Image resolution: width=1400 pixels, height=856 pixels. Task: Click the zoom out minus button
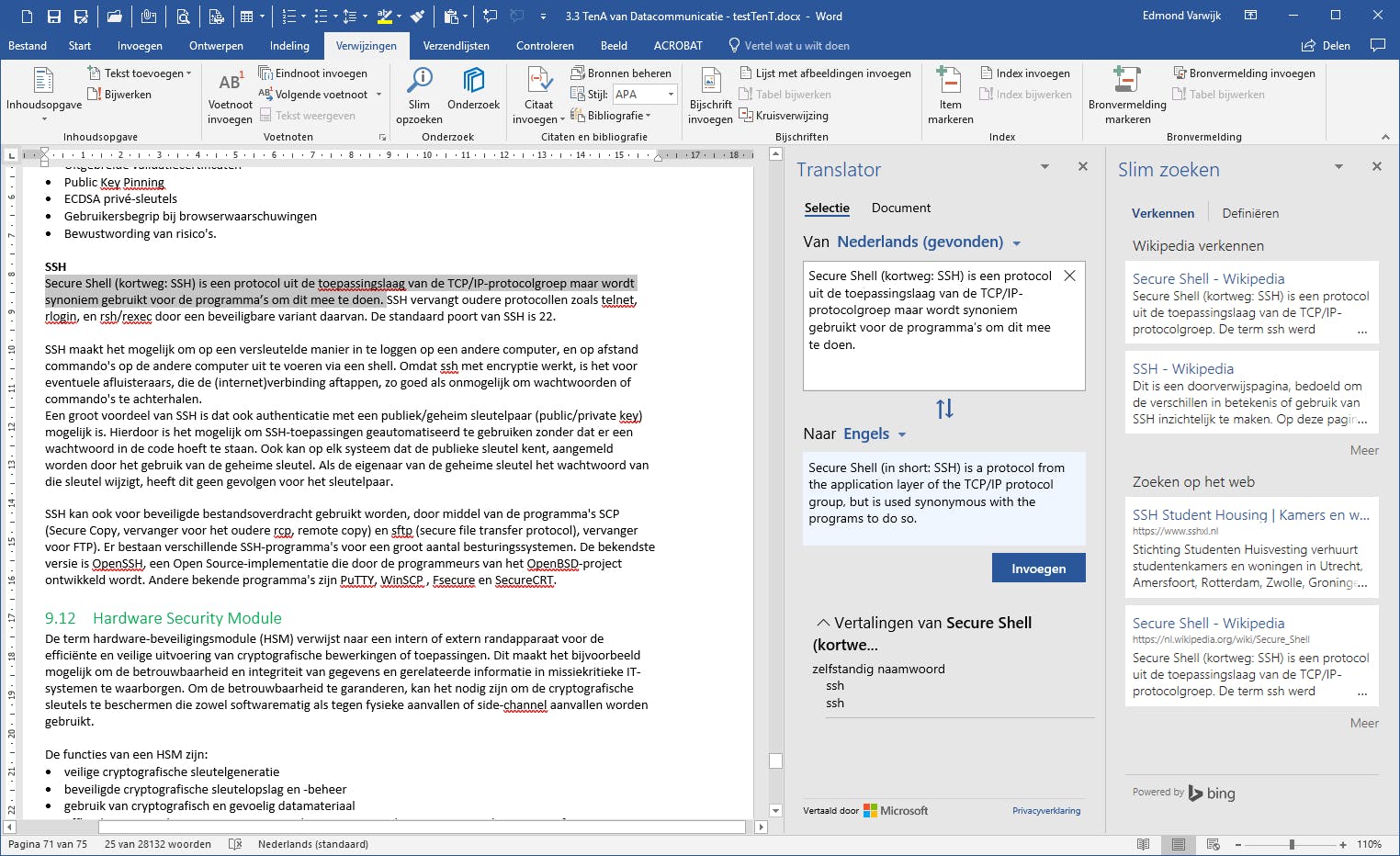pyautogui.click(x=1238, y=844)
